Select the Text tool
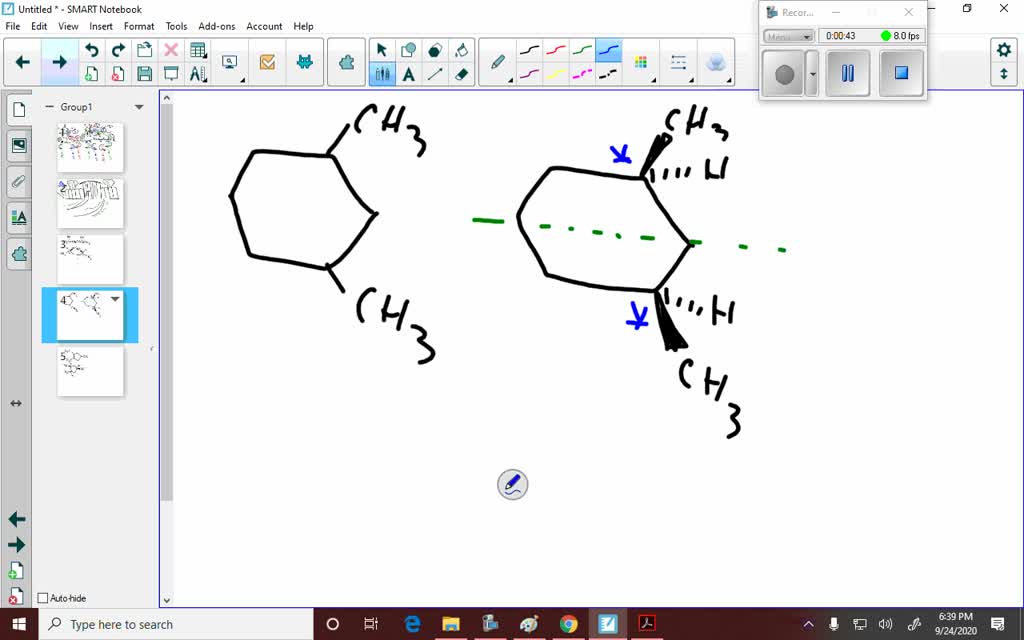Image resolution: width=1024 pixels, height=640 pixels. 410,74
